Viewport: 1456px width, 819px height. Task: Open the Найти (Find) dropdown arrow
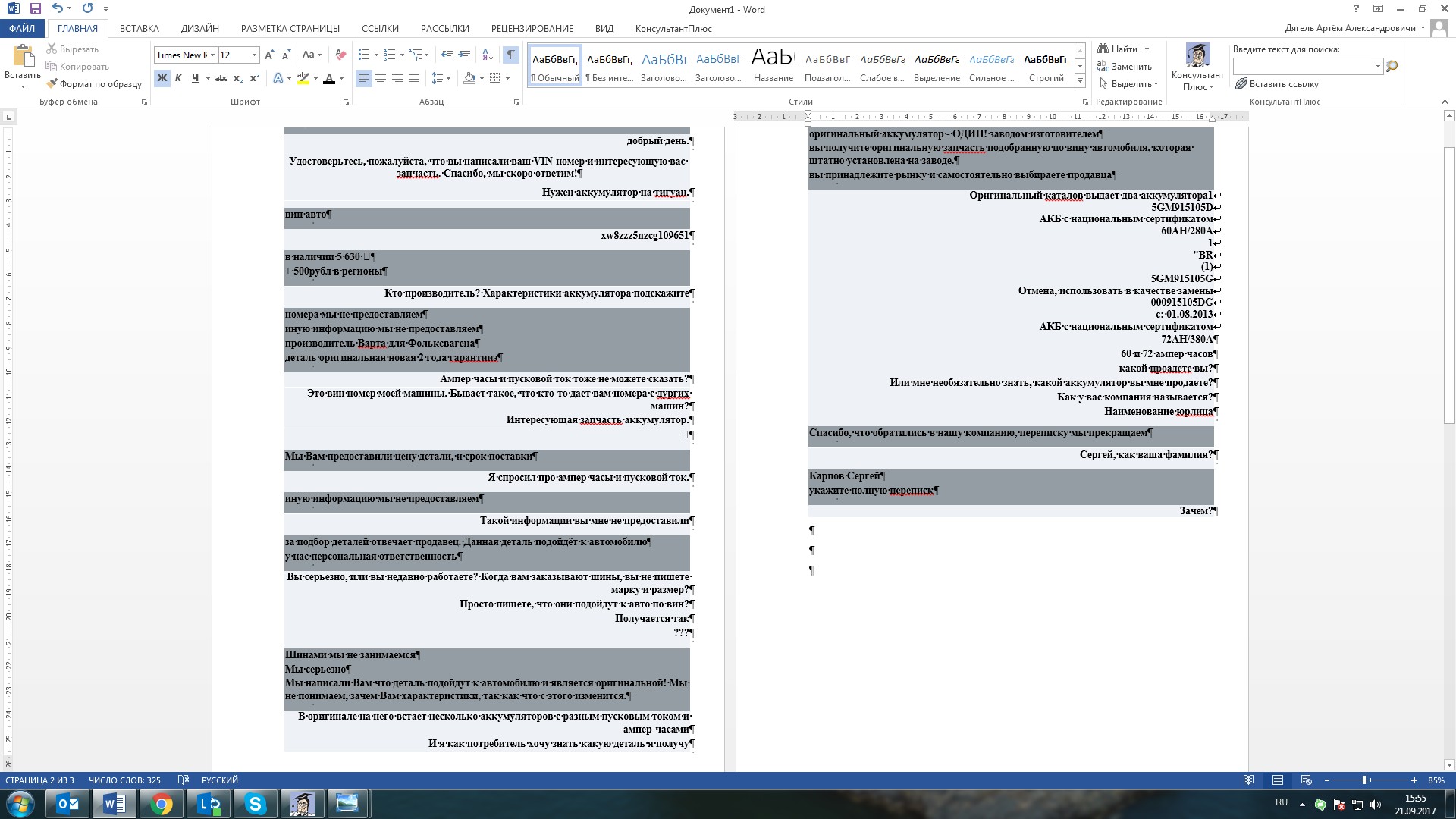(1147, 49)
